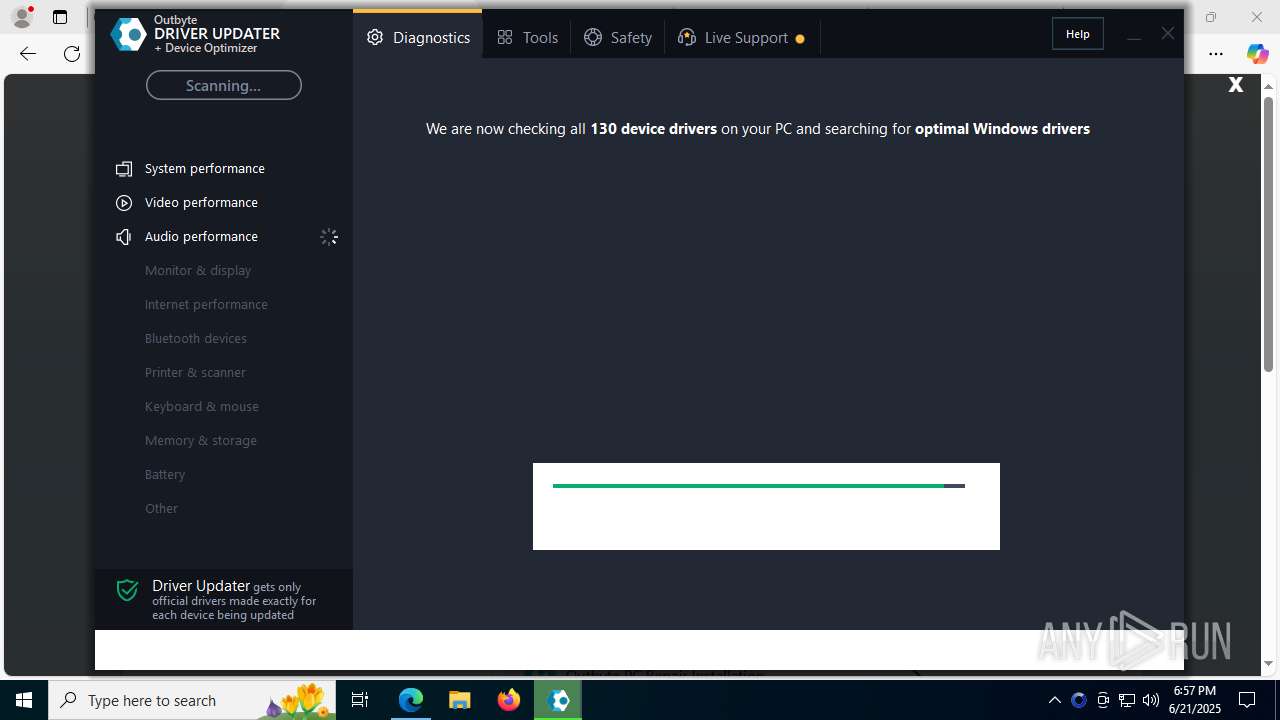Viewport: 1280px width, 720px height.
Task: Open browser settings and more menu
Action: 1216,54
